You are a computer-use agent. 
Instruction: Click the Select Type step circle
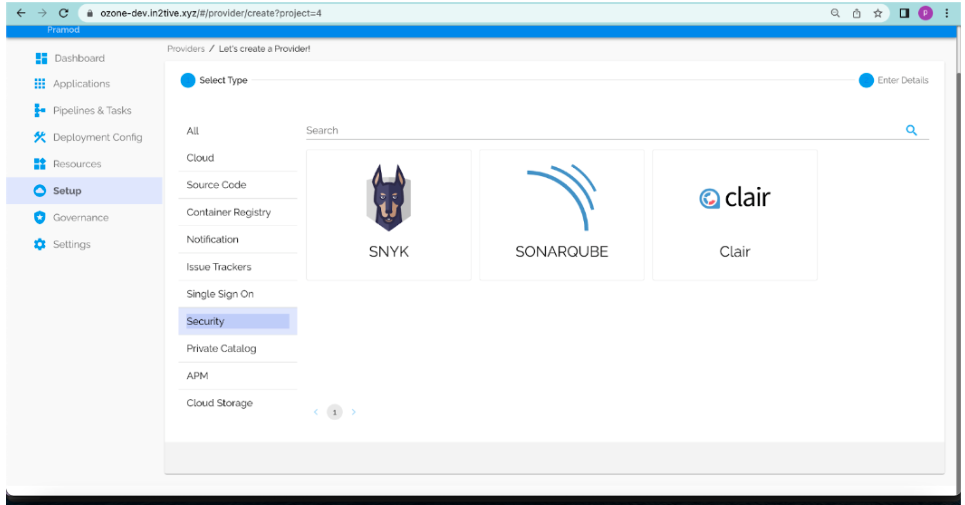click(188, 80)
